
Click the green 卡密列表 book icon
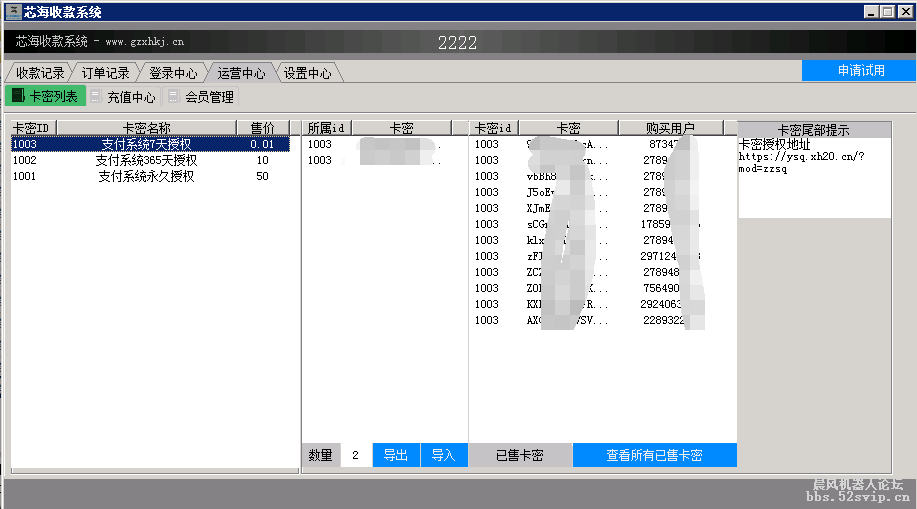click(18, 95)
